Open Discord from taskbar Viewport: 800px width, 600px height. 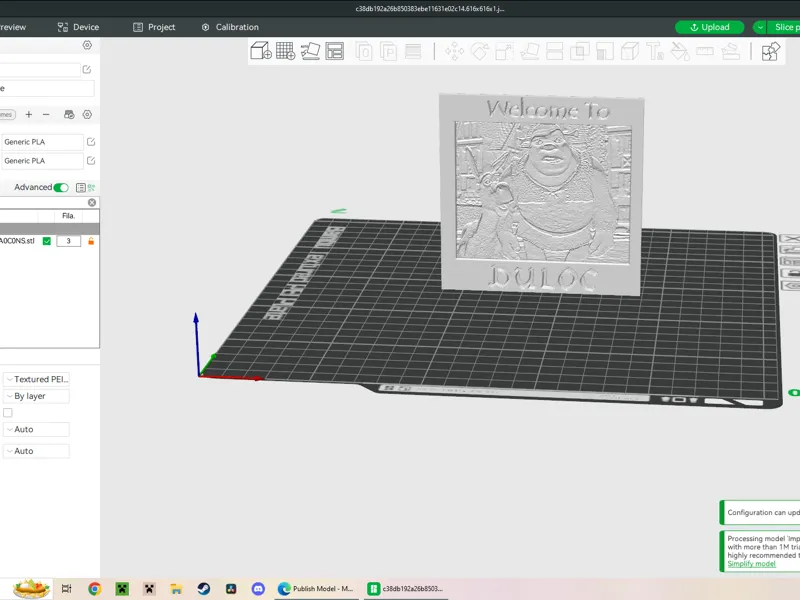(258, 589)
